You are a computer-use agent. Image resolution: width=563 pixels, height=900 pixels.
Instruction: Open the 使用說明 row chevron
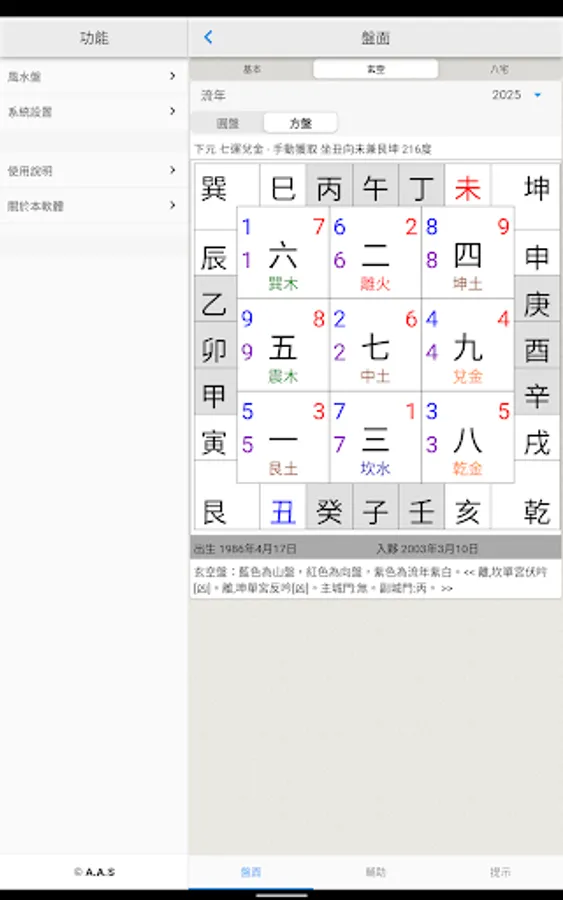pos(172,170)
